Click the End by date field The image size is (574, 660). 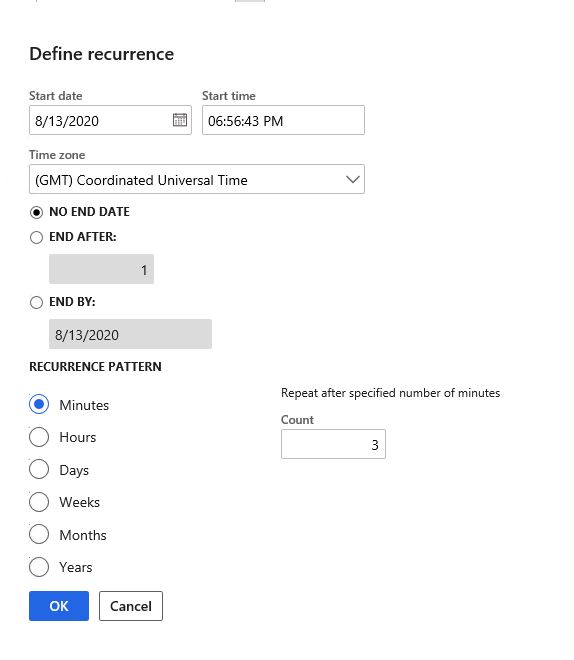[x=130, y=334]
